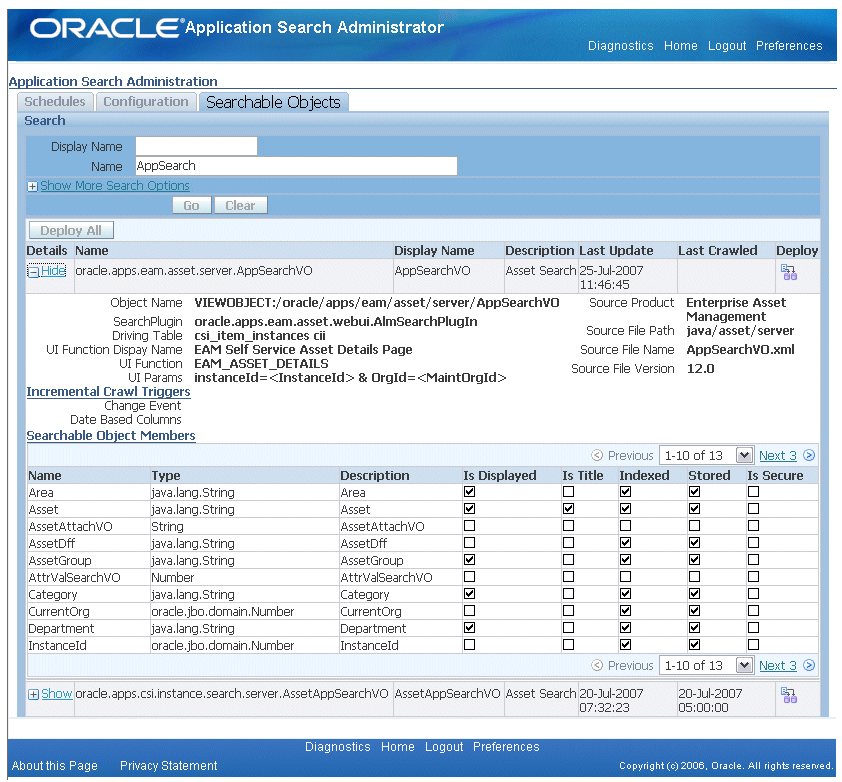Check Indexed for AssetAttachVO

pos(625,525)
